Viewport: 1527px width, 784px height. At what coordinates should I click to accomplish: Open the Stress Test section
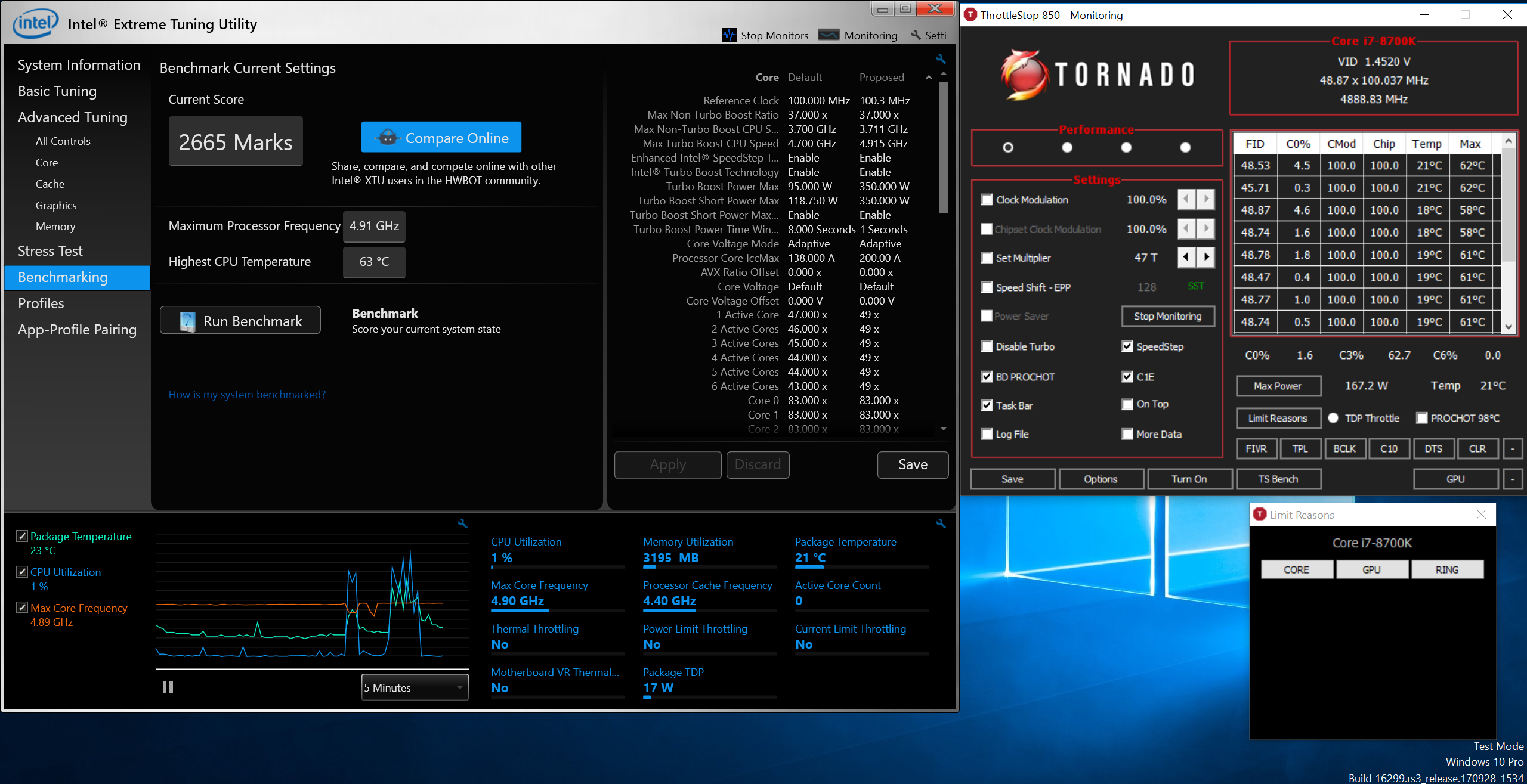click(x=50, y=251)
